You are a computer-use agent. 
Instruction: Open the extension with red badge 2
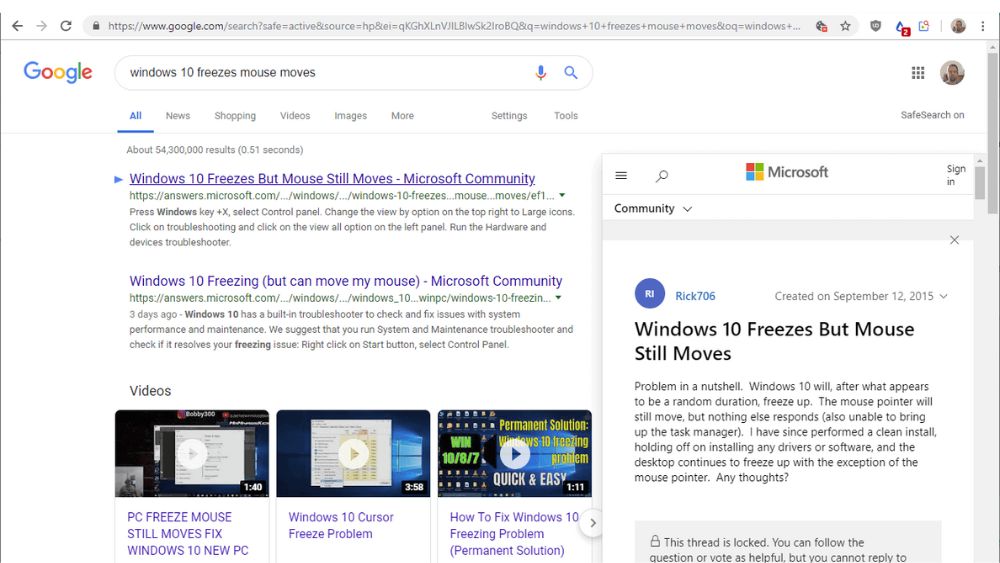point(902,27)
